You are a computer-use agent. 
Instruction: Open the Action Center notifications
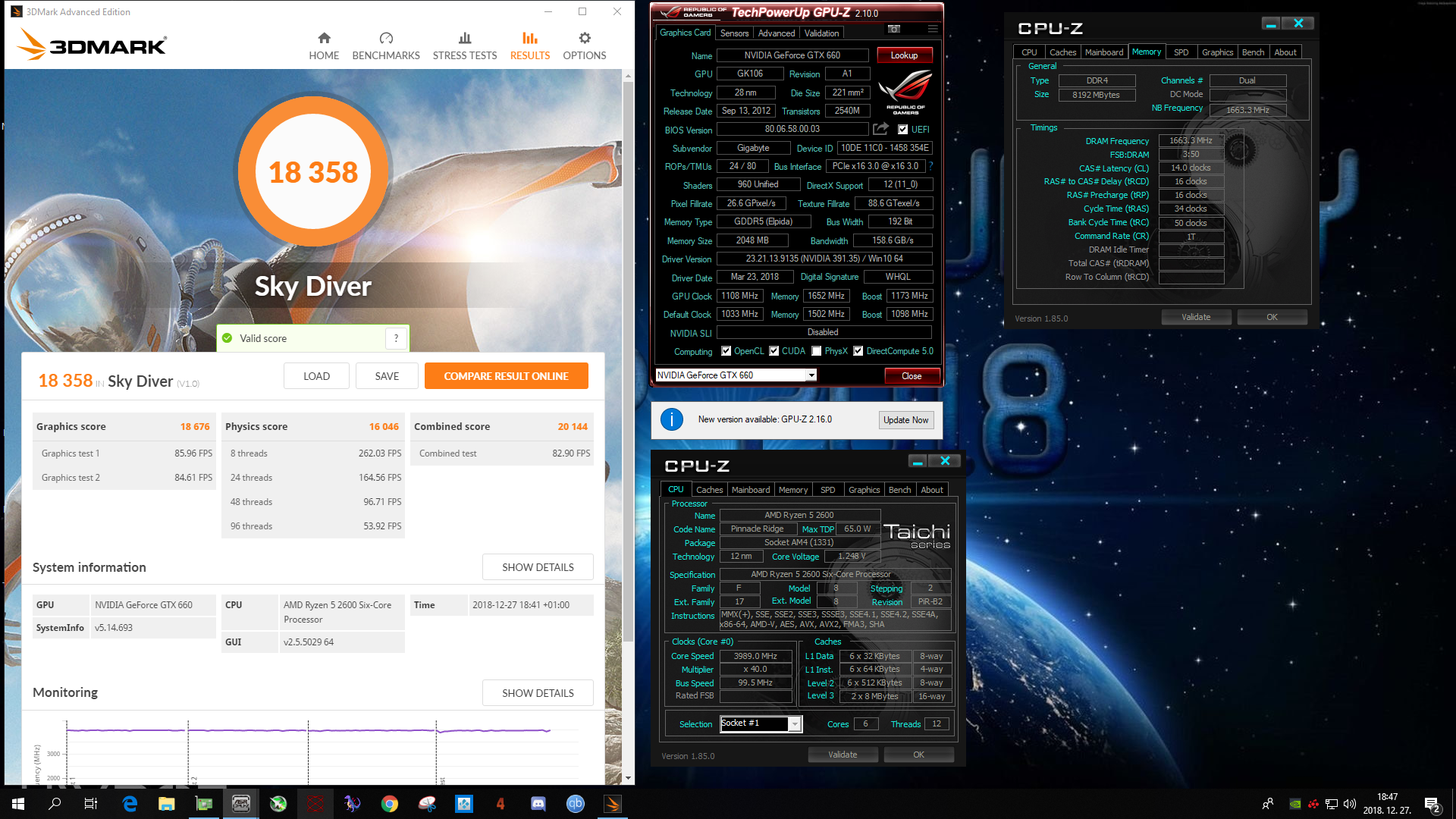click(1432, 804)
